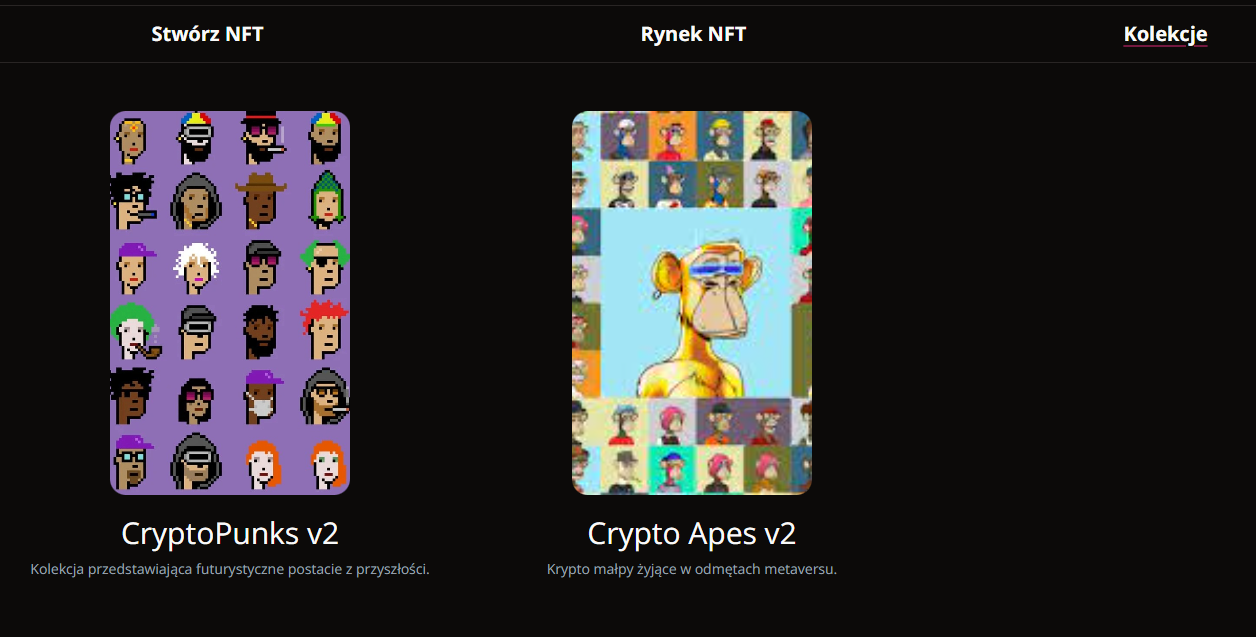Open the Crypto Apes v2 collection image
Screen dimensions: 1256x637
coord(692,303)
